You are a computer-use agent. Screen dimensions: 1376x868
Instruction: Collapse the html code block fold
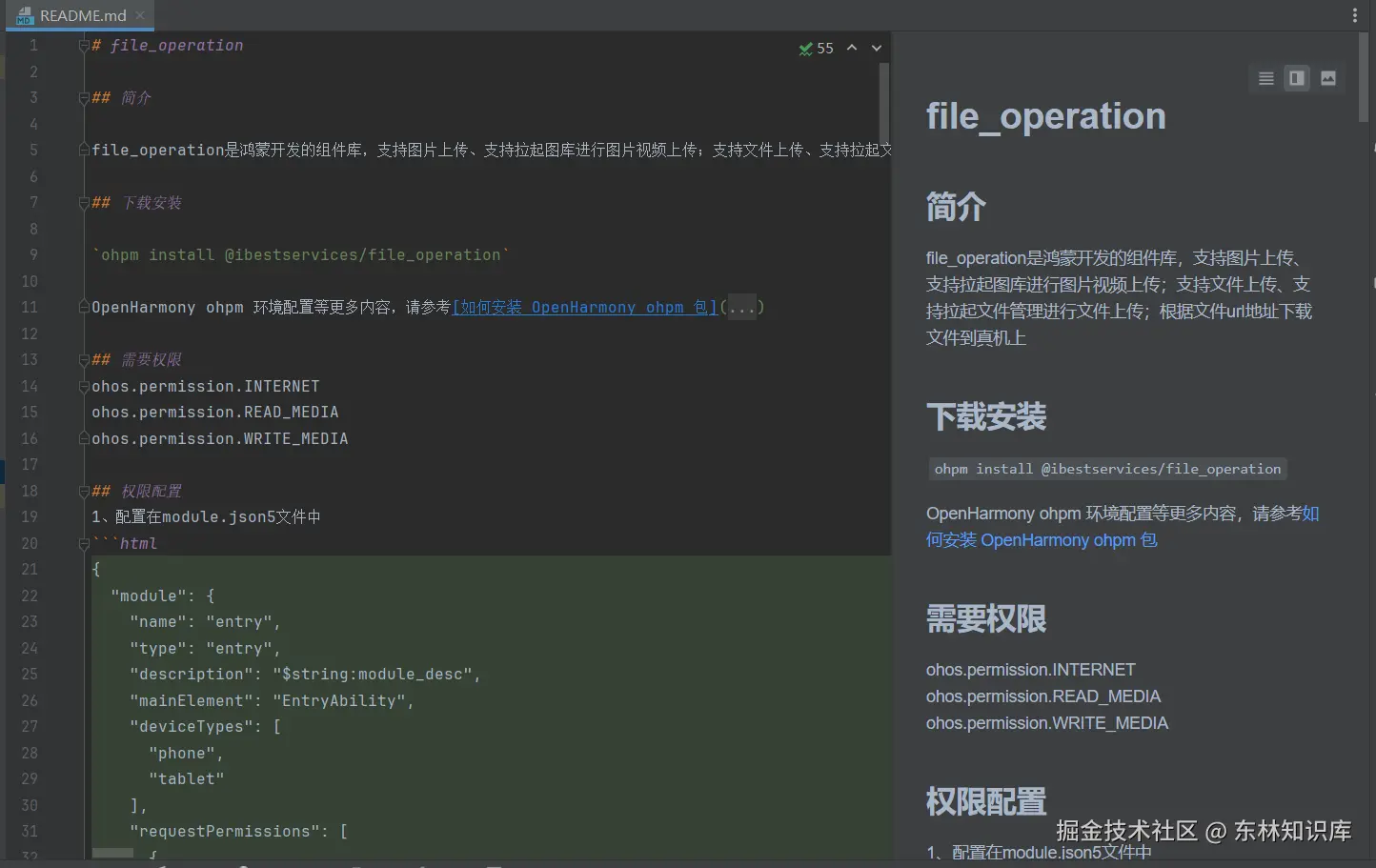(x=84, y=544)
